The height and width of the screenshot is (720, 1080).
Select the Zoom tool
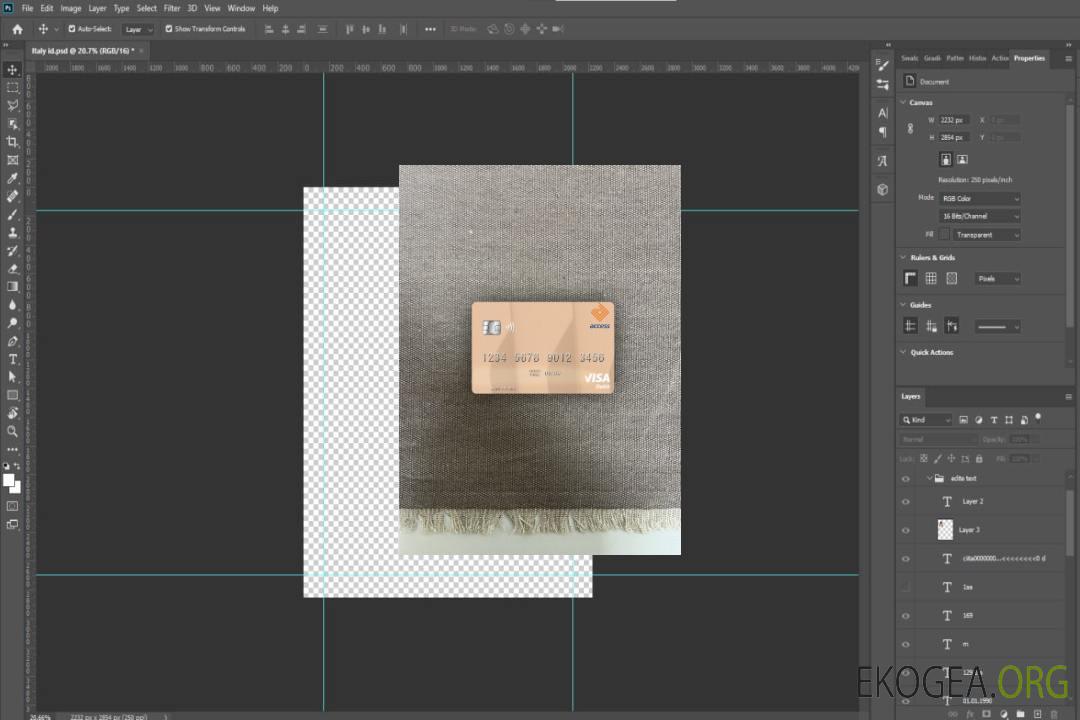[12, 432]
